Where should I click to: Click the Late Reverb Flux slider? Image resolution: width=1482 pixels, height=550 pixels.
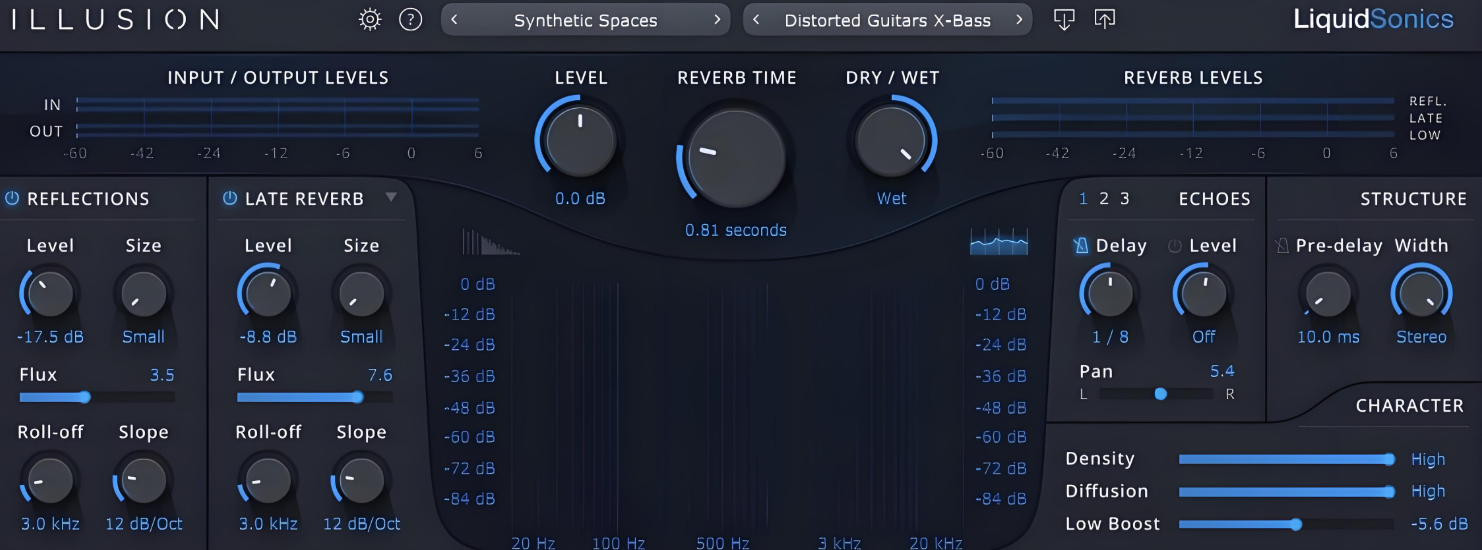(x=315, y=397)
